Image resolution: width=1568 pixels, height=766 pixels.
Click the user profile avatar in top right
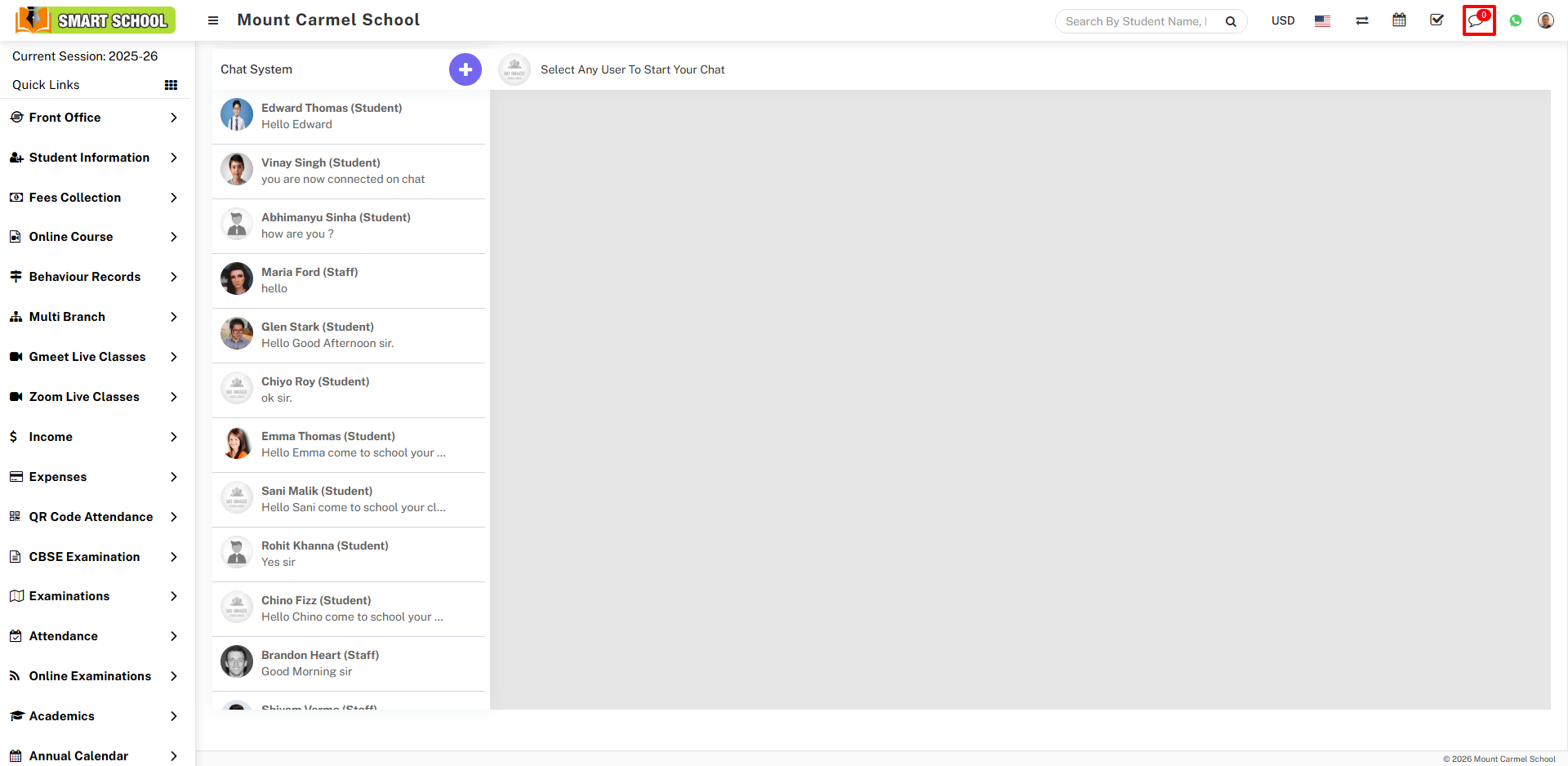click(1545, 20)
